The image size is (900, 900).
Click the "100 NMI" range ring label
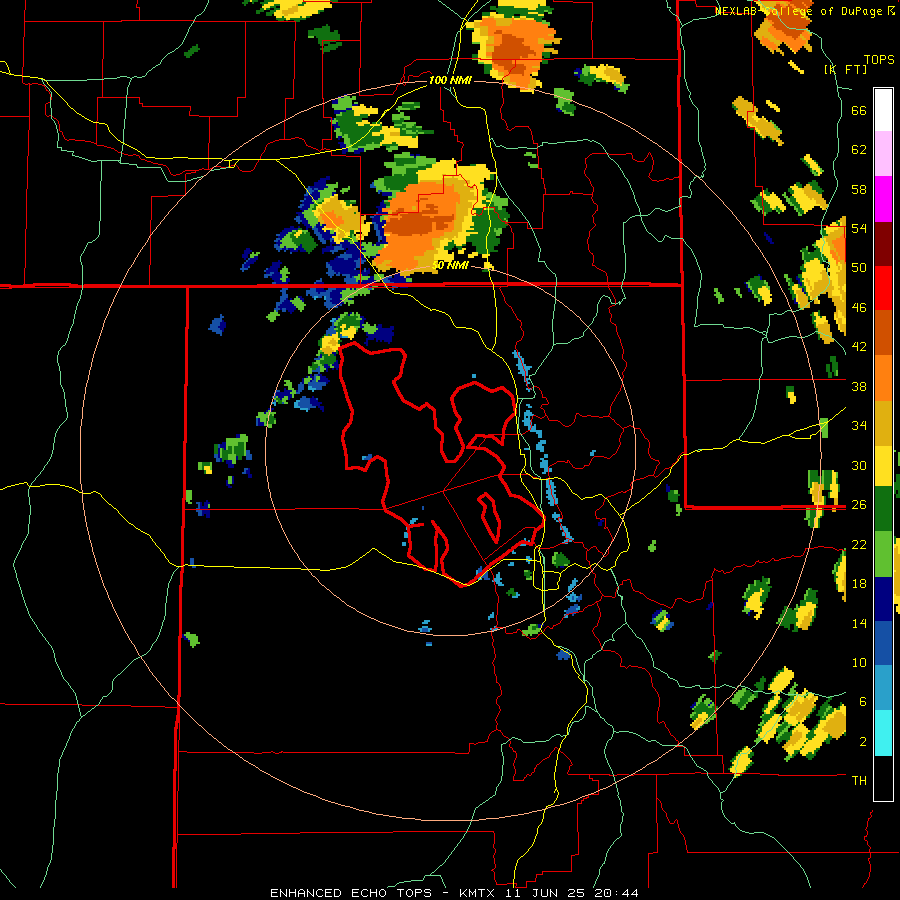[x=450, y=80]
